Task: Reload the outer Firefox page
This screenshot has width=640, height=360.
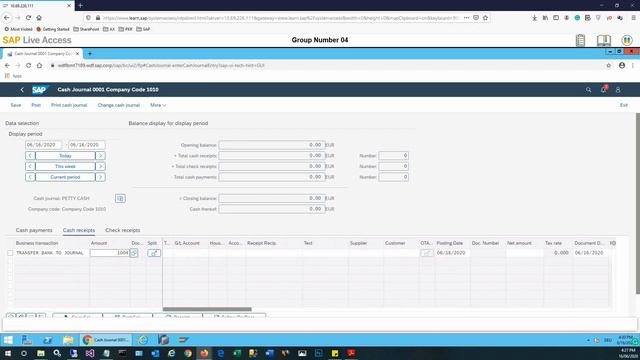Action: coord(28,18)
